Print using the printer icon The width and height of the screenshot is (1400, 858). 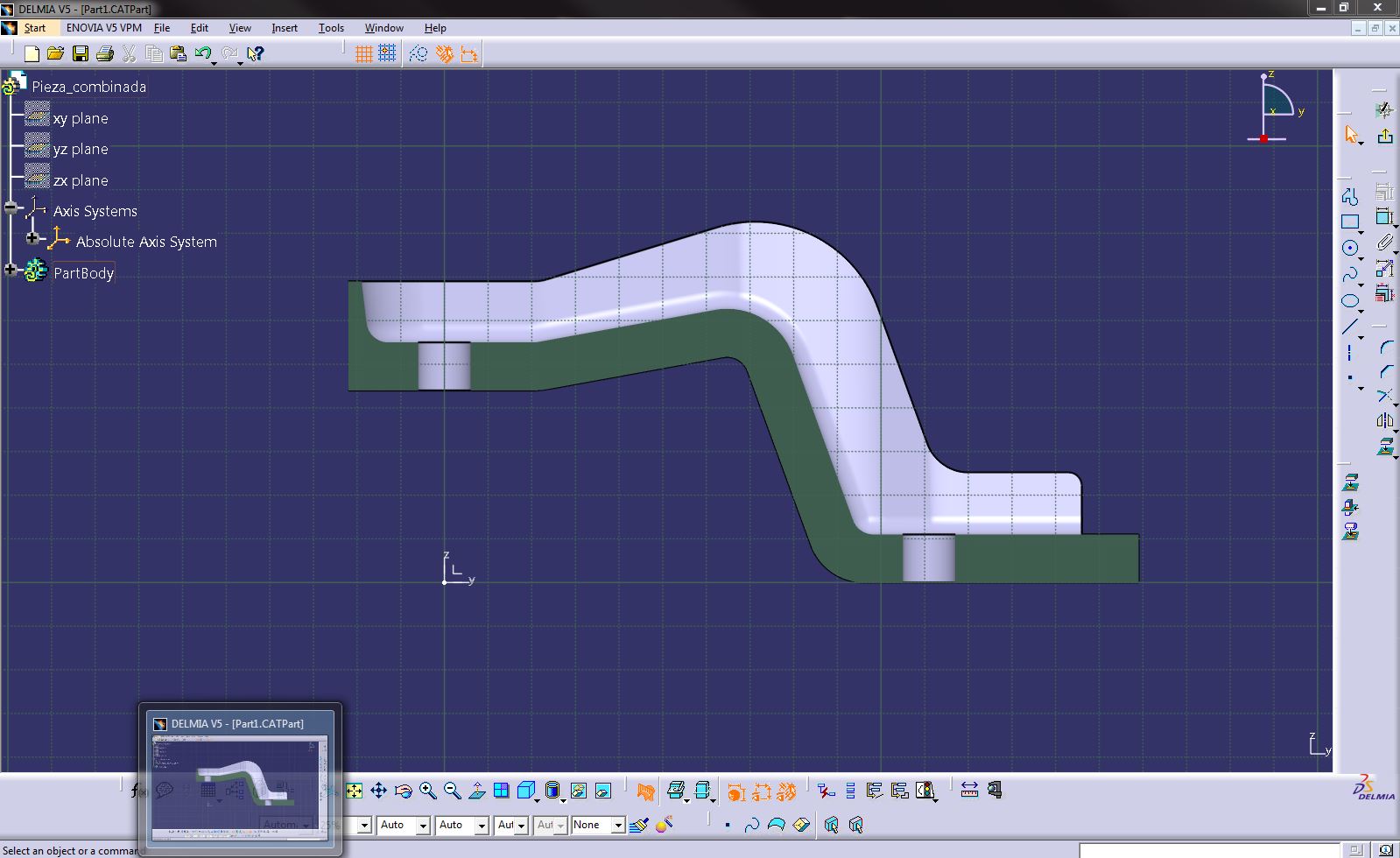click(104, 54)
